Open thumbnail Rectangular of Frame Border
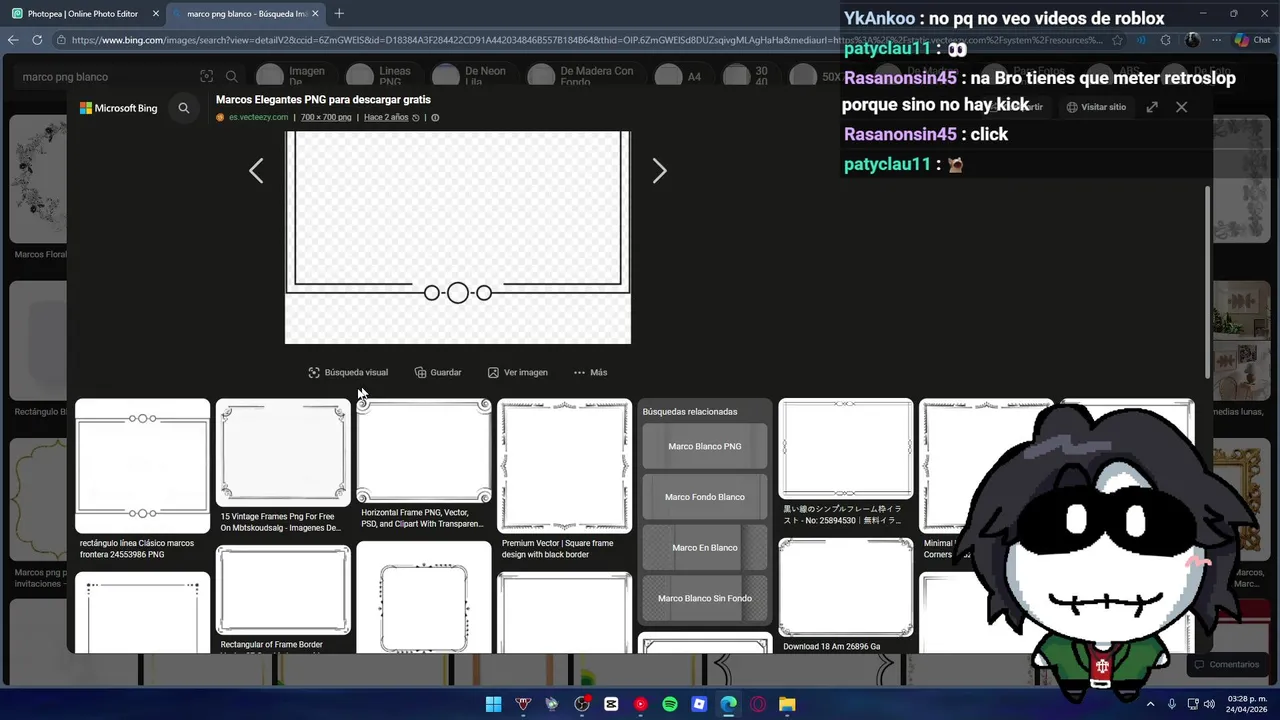Viewport: 1280px width, 720px height. point(283,590)
